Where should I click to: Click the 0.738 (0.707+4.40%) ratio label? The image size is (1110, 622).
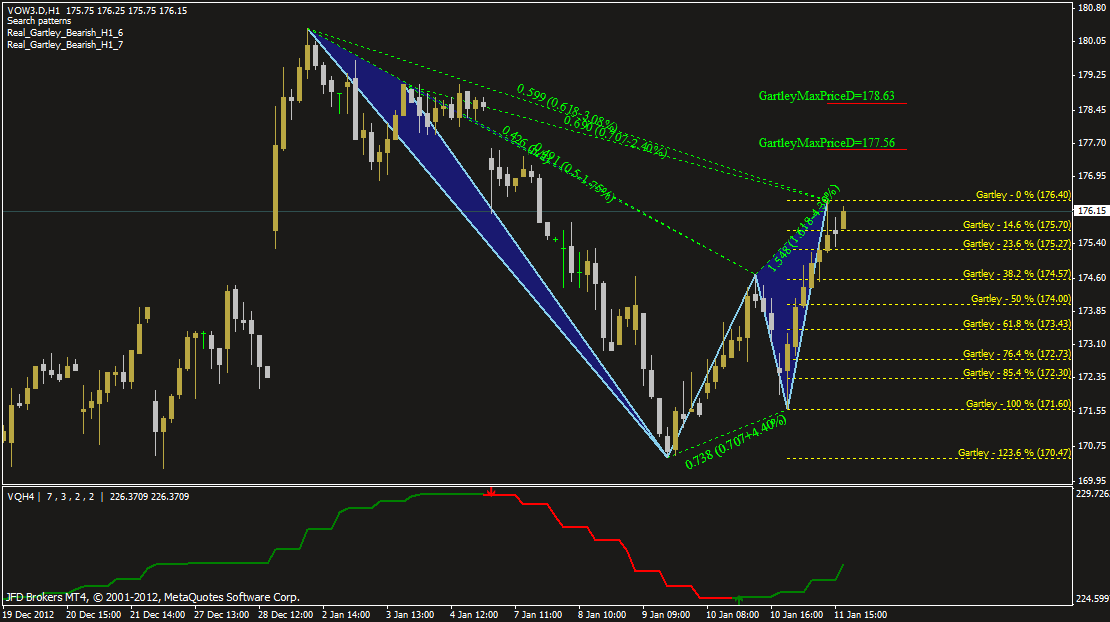click(x=736, y=442)
